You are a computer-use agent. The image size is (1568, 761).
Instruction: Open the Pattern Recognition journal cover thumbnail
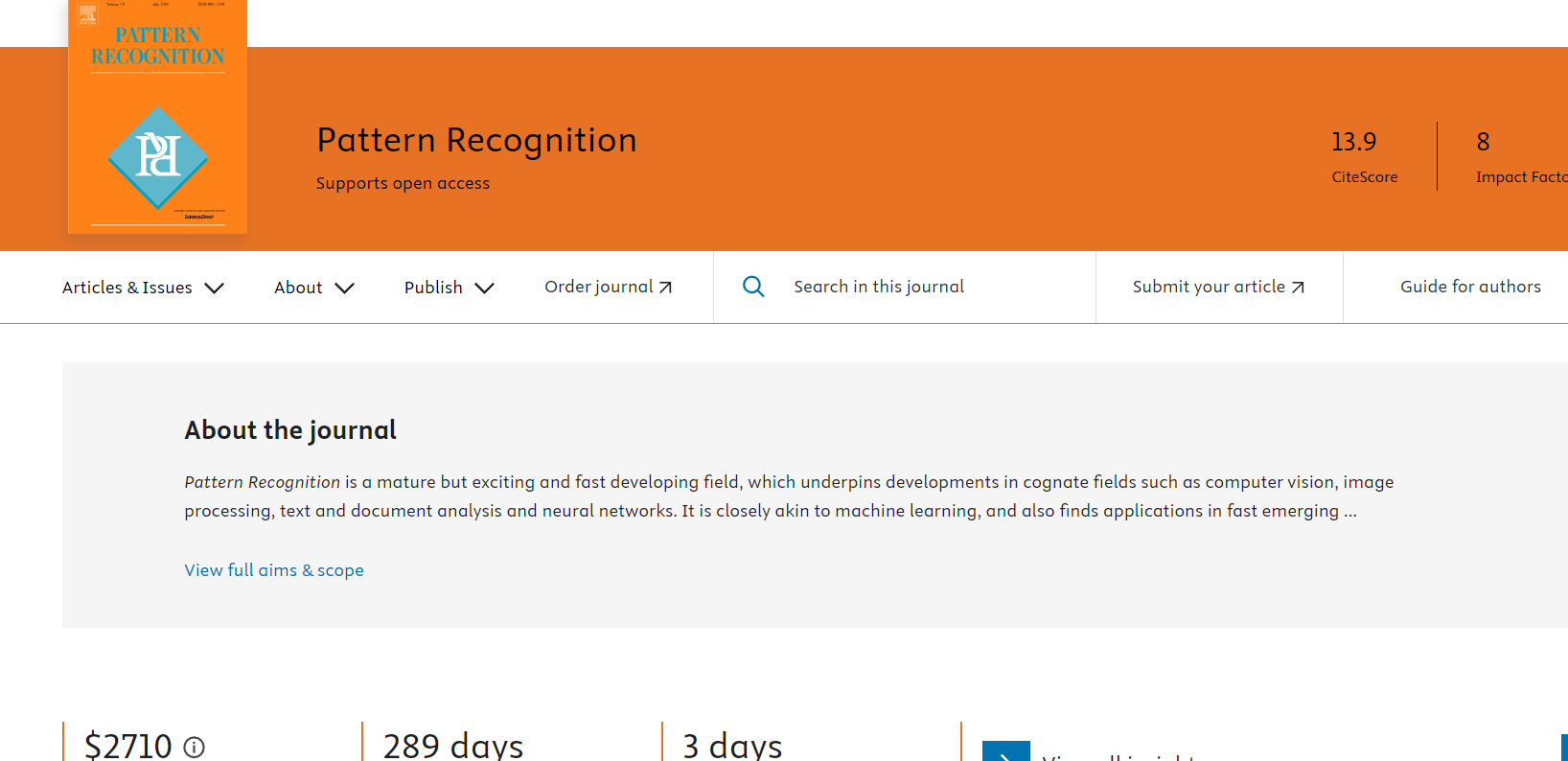[157, 116]
